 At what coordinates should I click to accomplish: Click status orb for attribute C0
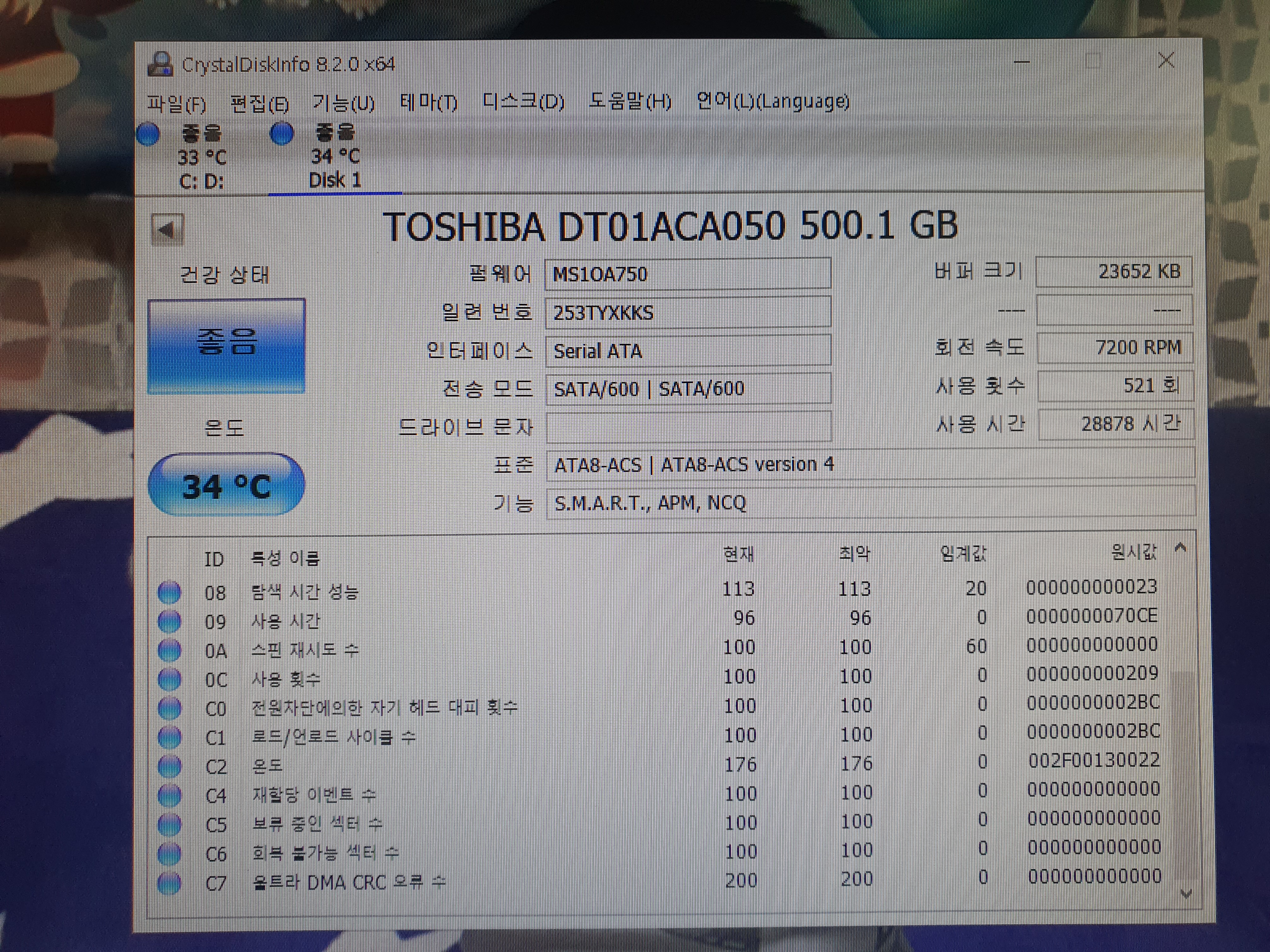point(169,709)
